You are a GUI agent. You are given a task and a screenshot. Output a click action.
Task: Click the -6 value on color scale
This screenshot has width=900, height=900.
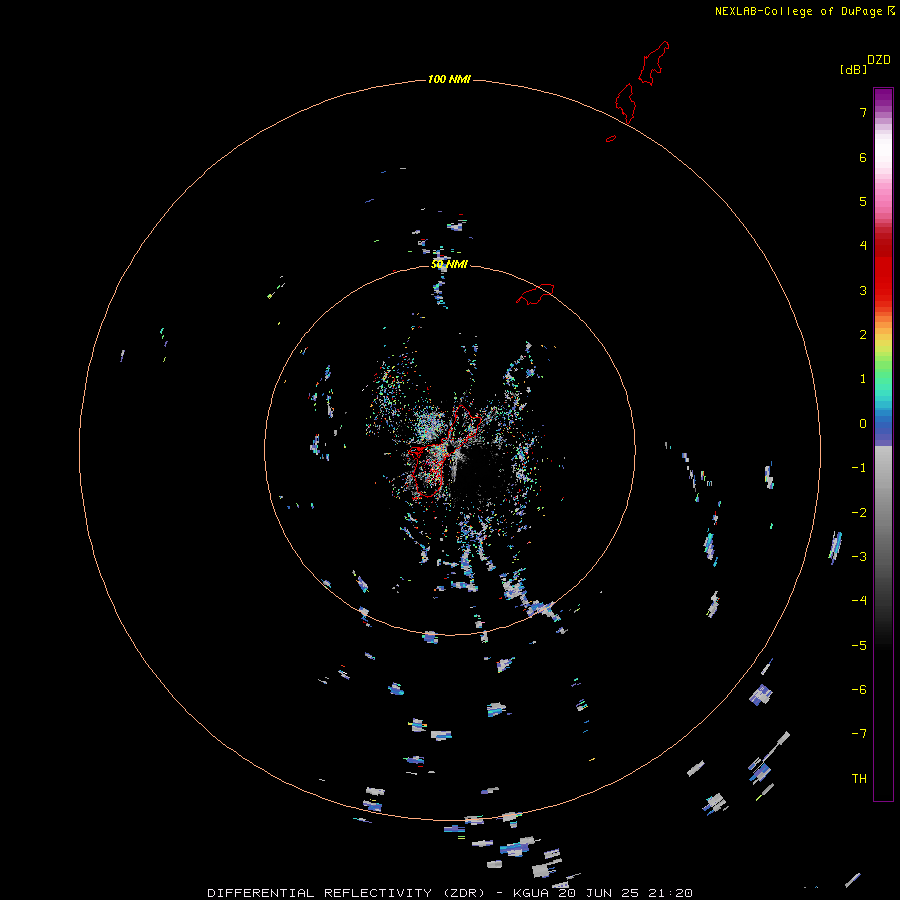click(859, 690)
